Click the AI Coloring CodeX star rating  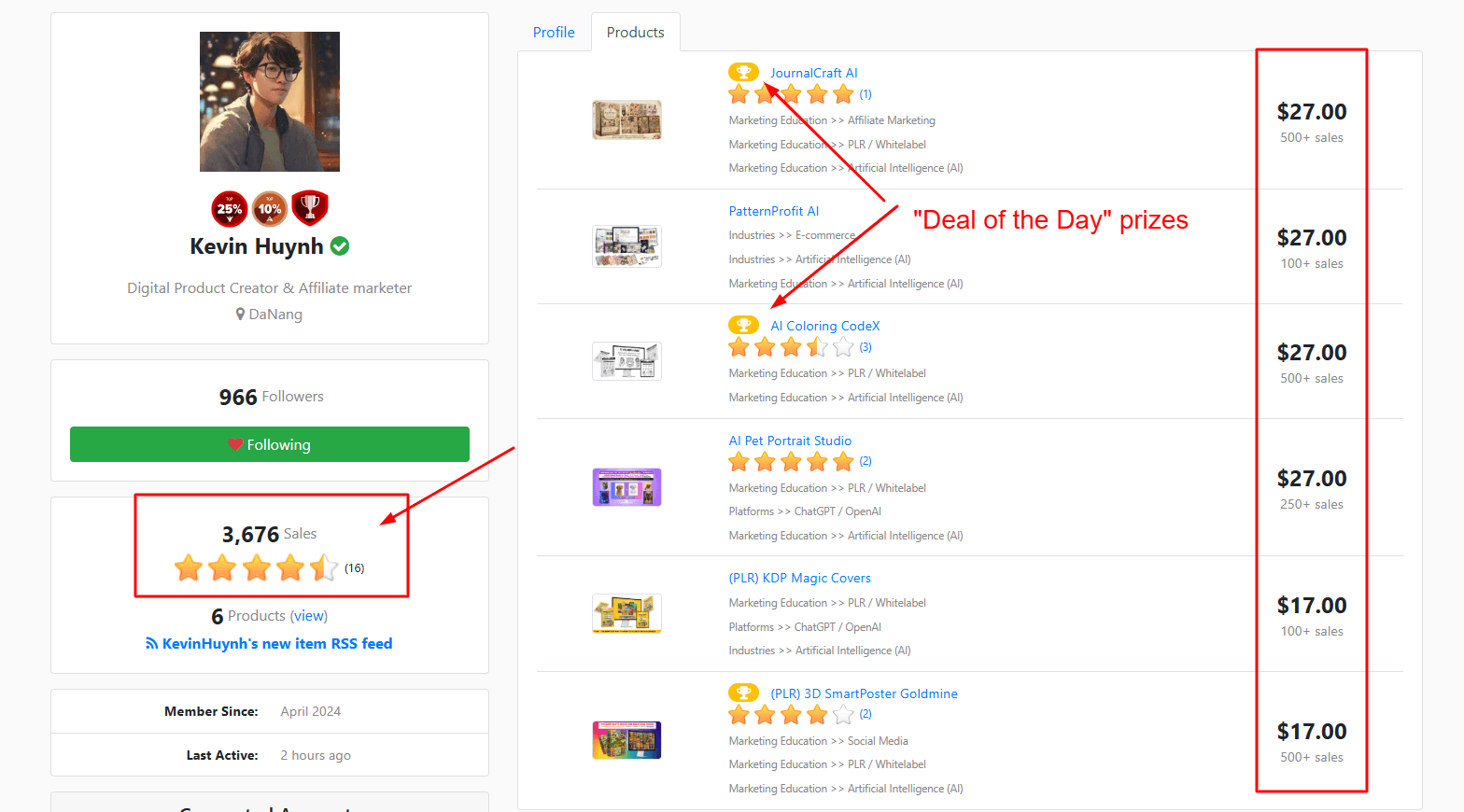pyautogui.click(x=791, y=347)
